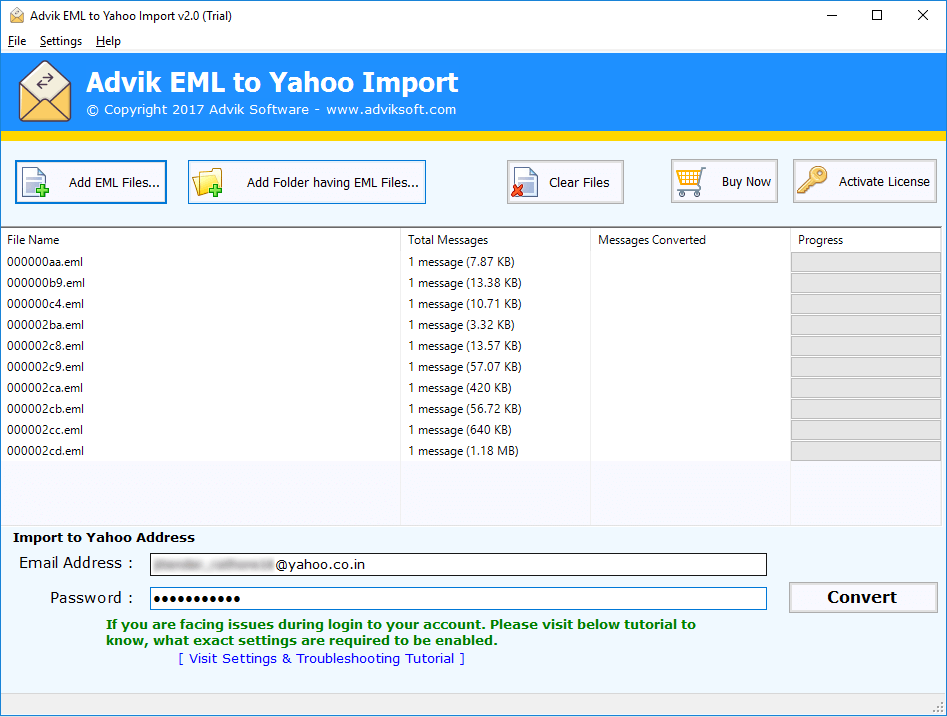Click the Activate License key icon

[x=812, y=181]
